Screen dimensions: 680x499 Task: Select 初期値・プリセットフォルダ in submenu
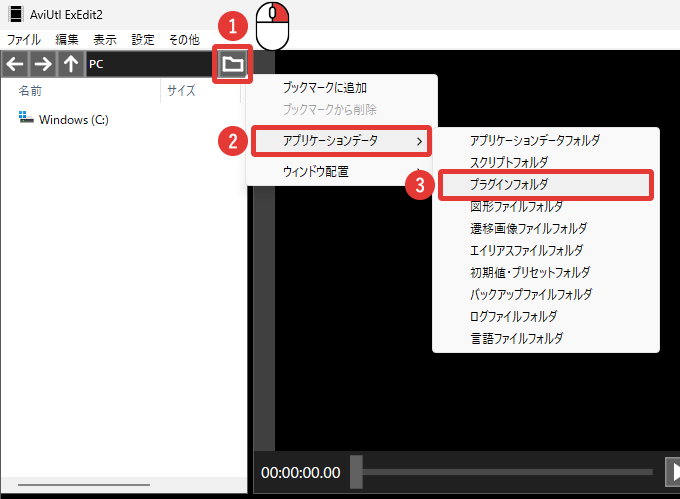click(546, 273)
